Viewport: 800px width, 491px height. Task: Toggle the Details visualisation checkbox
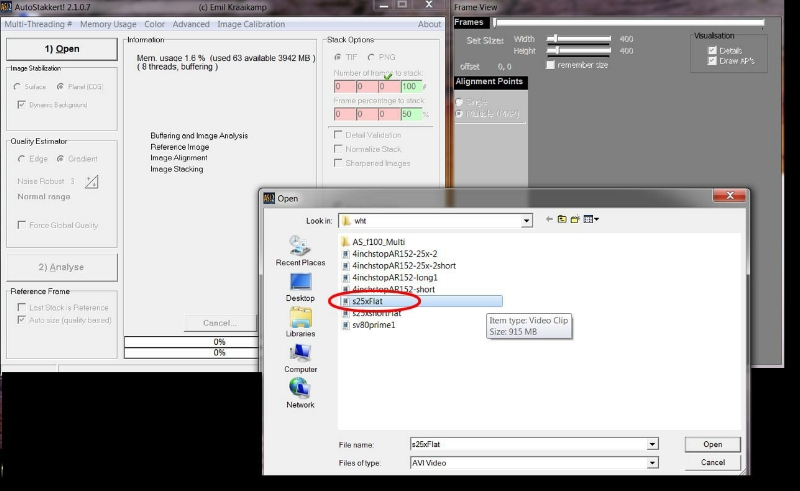coord(711,50)
